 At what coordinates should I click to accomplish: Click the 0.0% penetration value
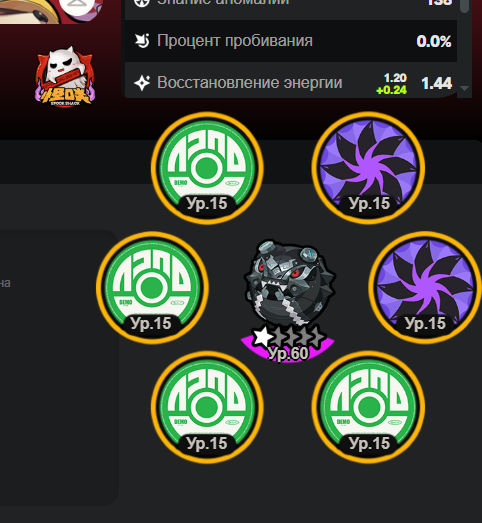(x=434, y=41)
